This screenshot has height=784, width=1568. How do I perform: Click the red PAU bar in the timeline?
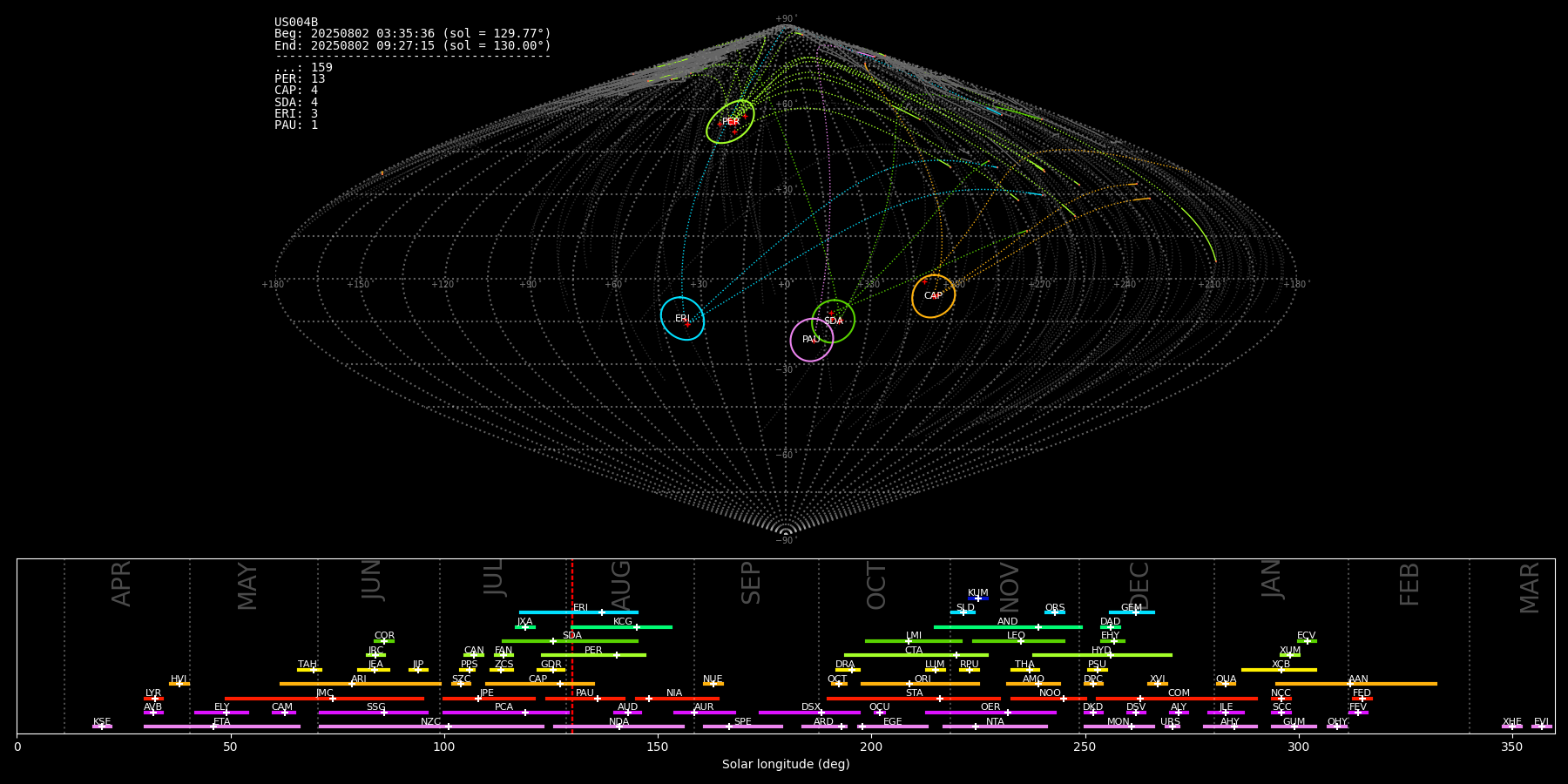pyautogui.click(x=585, y=698)
